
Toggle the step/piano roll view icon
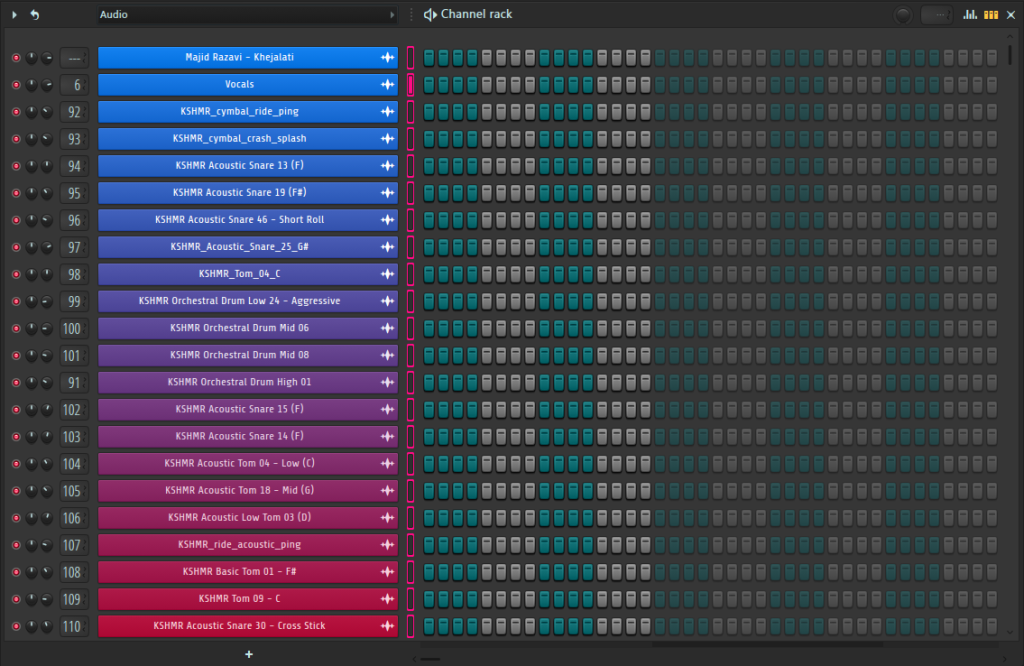point(991,15)
